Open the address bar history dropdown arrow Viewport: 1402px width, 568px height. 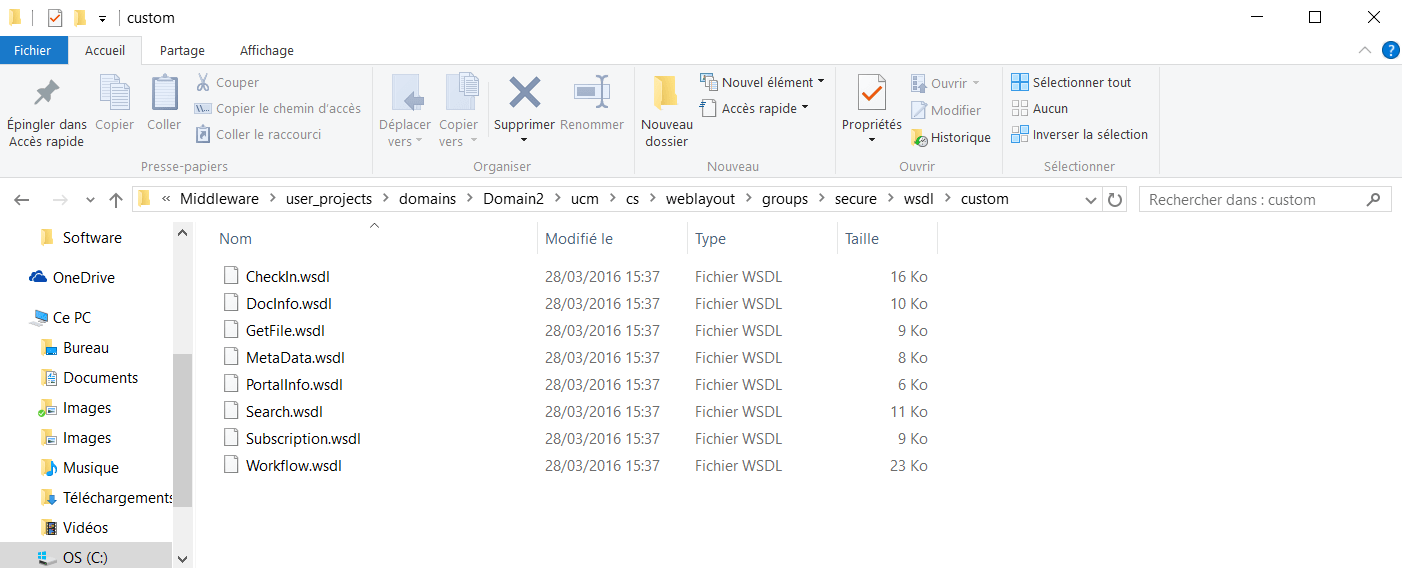tap(1091, 200)
